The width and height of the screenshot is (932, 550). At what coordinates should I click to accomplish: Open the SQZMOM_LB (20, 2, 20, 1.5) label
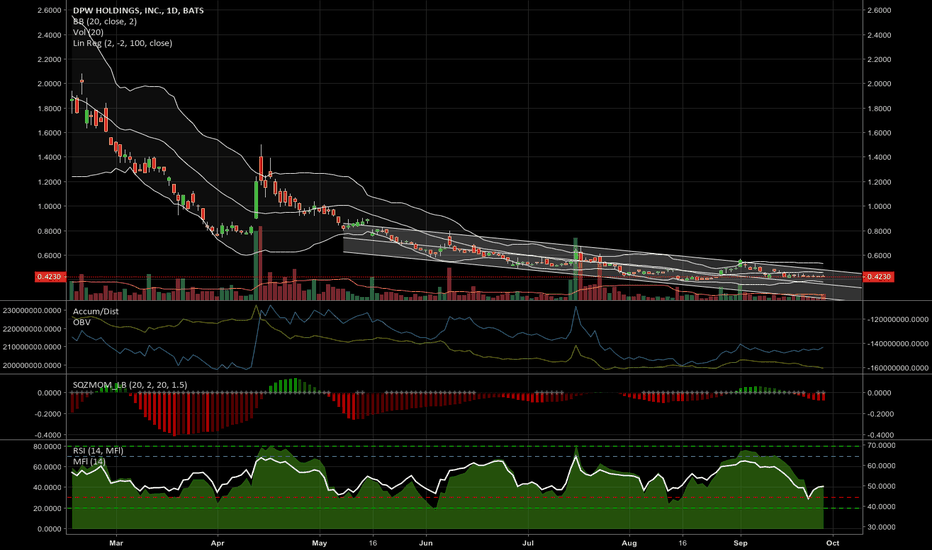(x=130, y=385)
